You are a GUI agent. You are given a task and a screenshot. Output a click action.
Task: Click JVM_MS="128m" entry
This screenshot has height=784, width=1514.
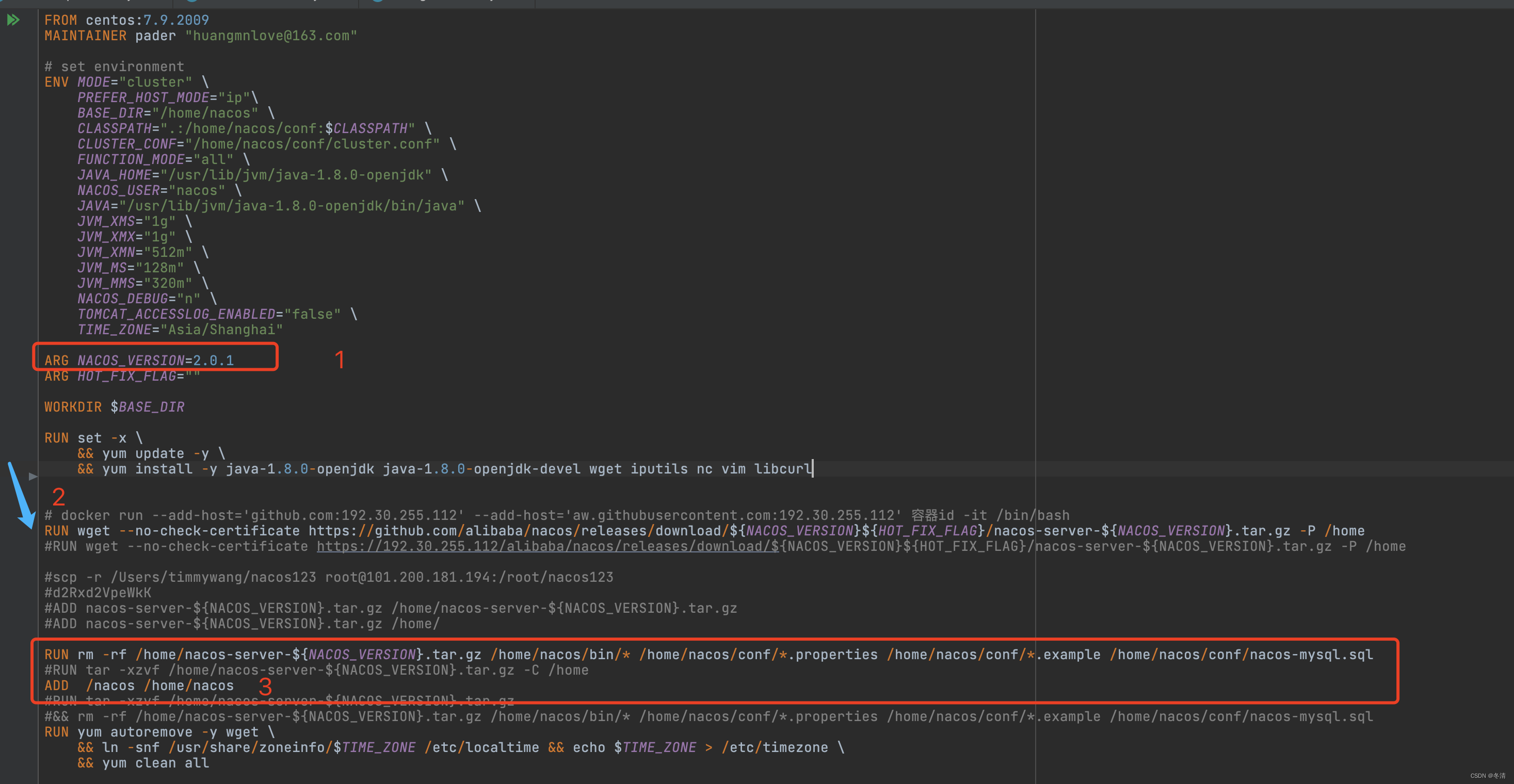point(139,268)
